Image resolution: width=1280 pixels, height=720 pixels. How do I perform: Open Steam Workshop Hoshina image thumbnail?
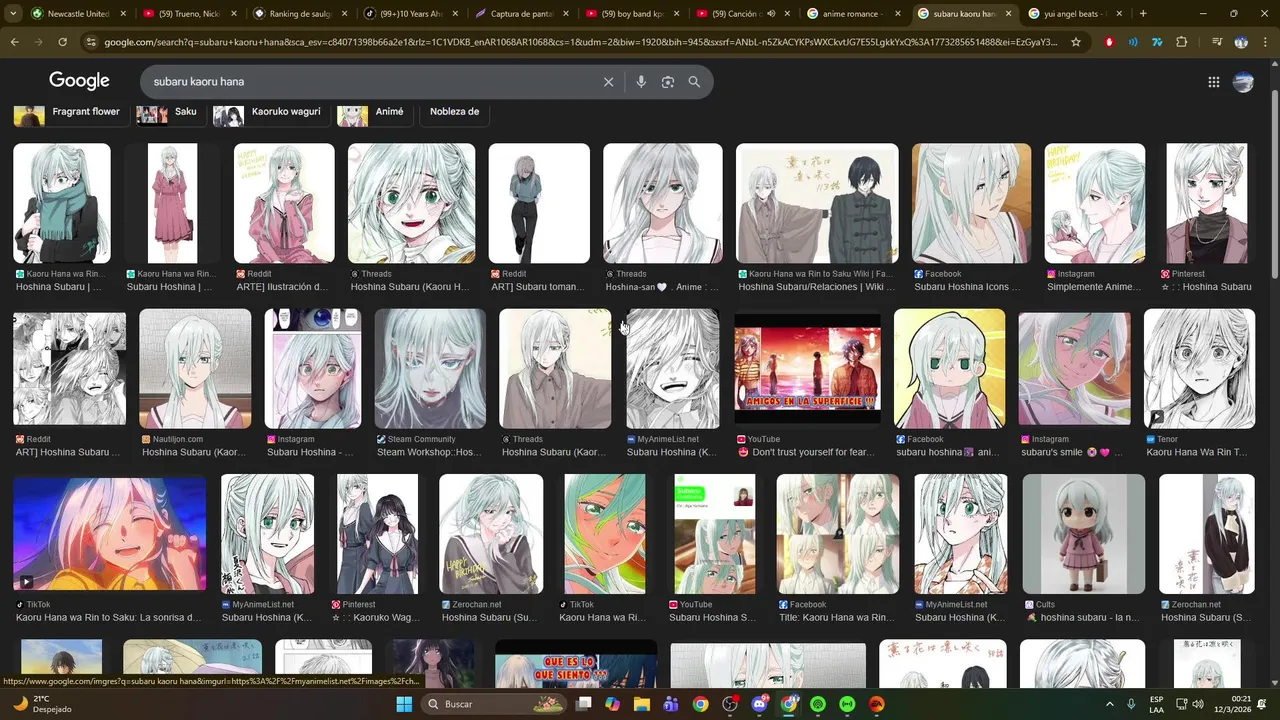(430, 368)
